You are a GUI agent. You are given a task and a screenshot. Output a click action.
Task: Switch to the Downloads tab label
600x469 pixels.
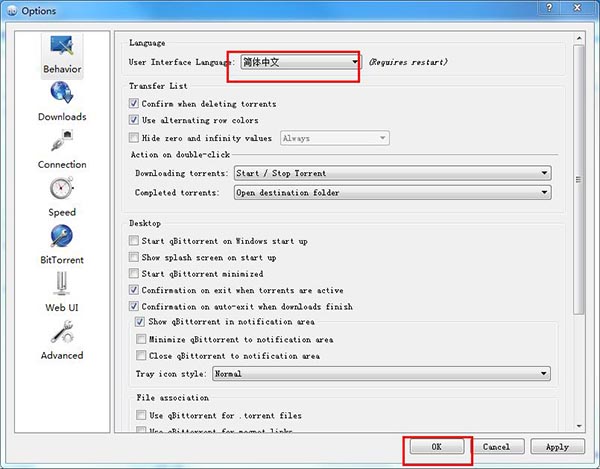pyautogui.click(x=62, y=117)
